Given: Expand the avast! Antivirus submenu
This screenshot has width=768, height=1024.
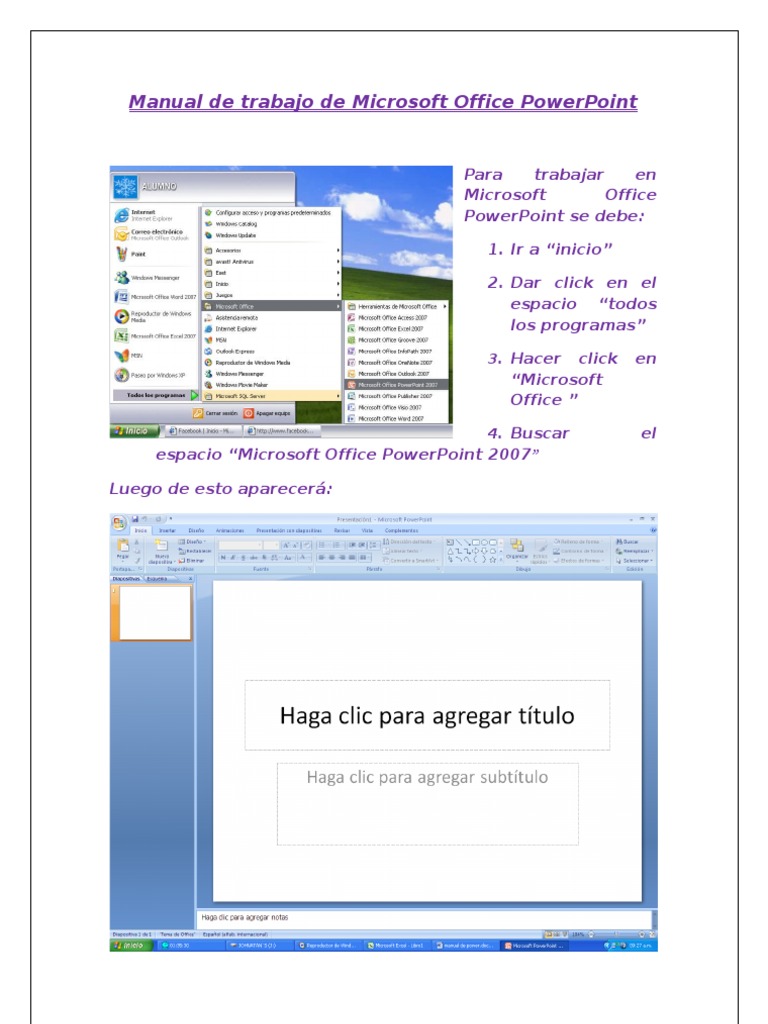Looking at the screenshot, I should 272,262.
